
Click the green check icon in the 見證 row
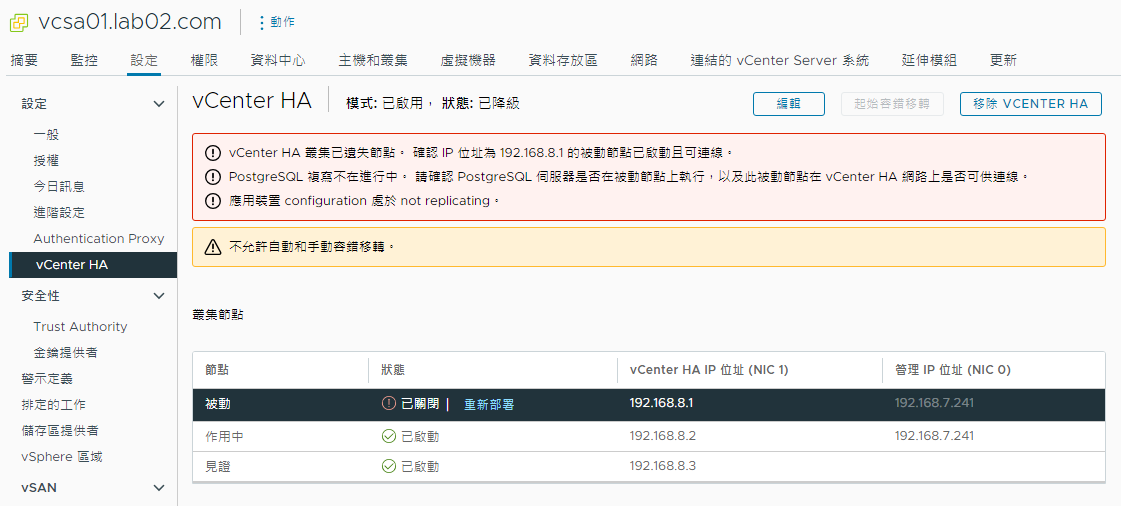[x=389, y=467]
